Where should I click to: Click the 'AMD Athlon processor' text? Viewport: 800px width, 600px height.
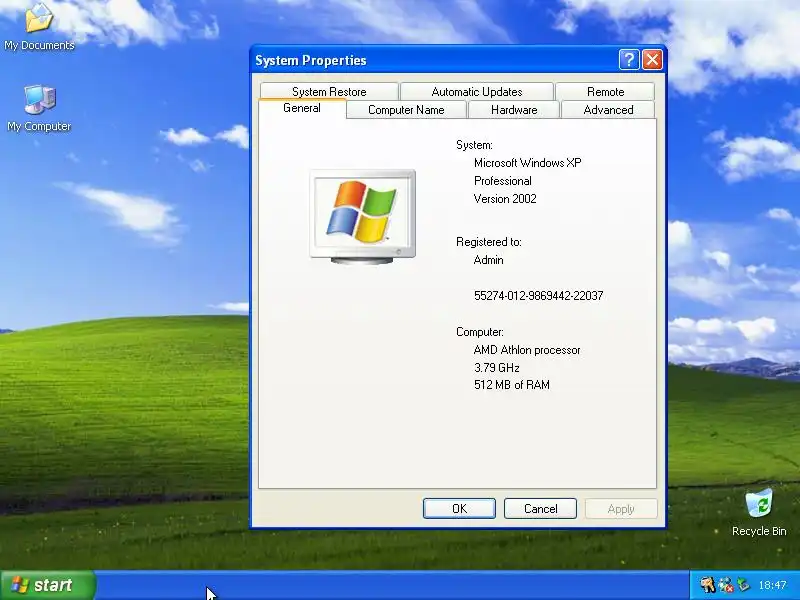point(527,350)
